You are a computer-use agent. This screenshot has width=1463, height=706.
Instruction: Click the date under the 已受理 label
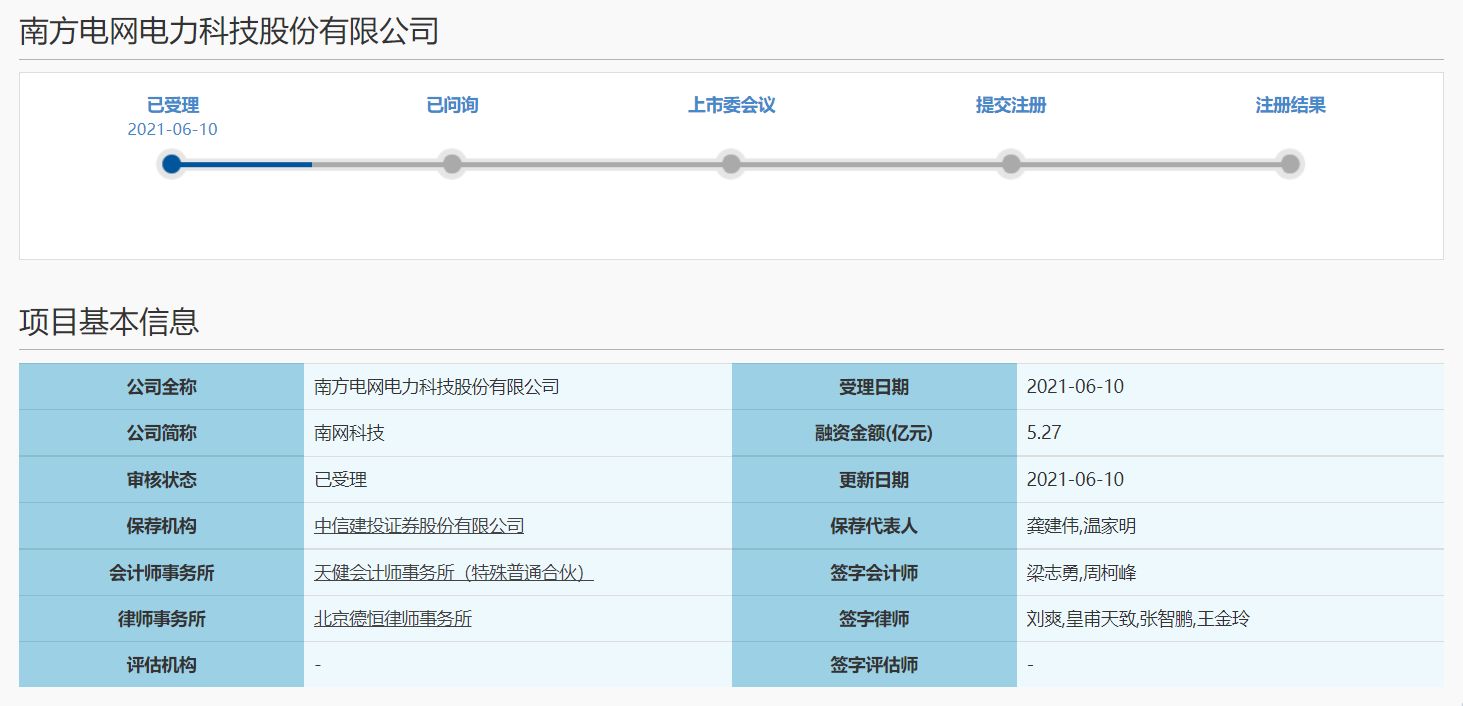pos(173,129)
